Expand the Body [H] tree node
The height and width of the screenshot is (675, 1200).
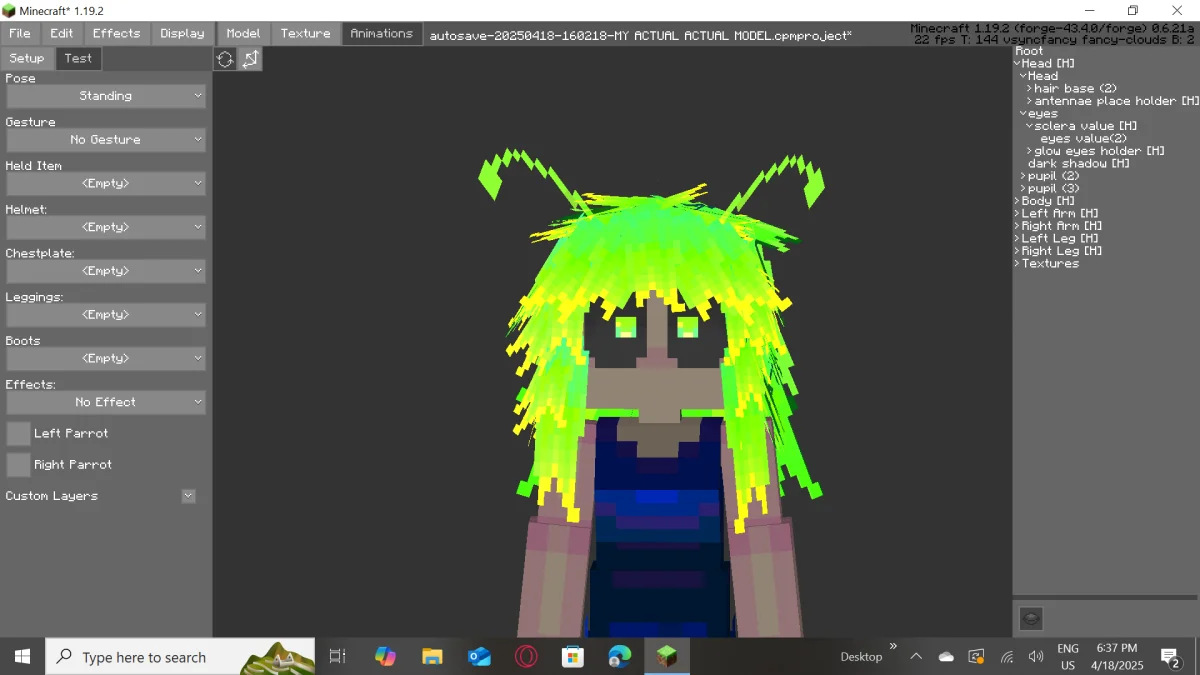pyautogui.click(x=1017, y=201)
